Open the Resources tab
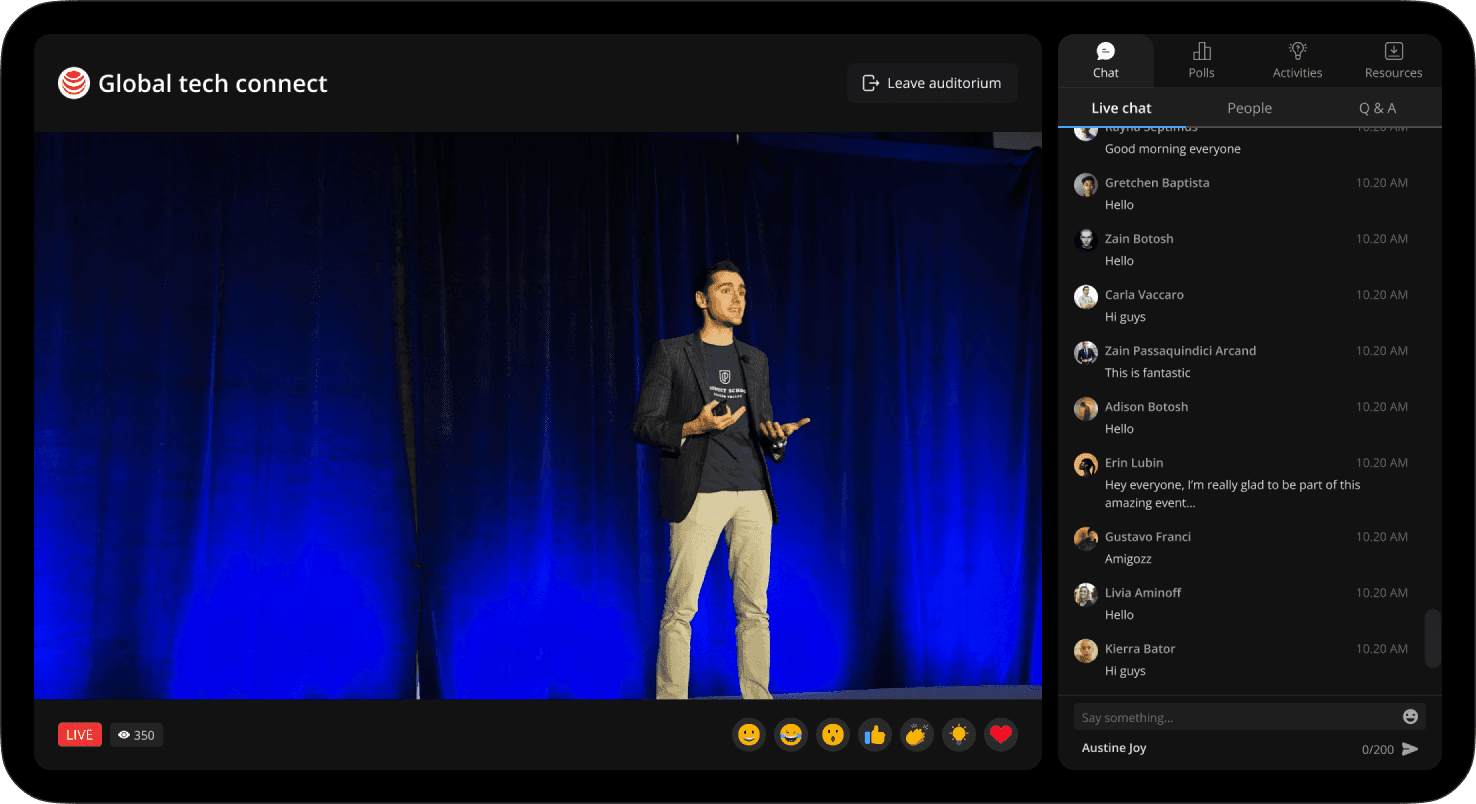1476x804 pixels. (1394, 61)
